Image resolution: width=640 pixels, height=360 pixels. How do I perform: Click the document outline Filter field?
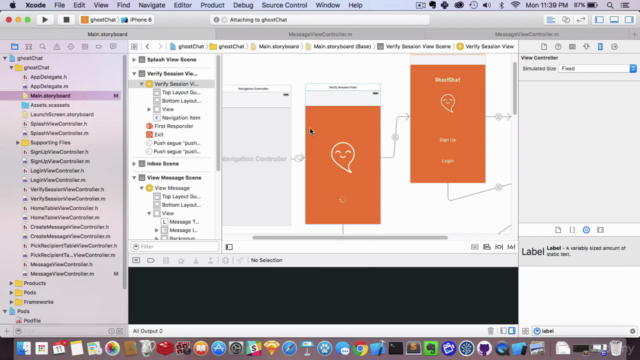(x=175, y=247)
